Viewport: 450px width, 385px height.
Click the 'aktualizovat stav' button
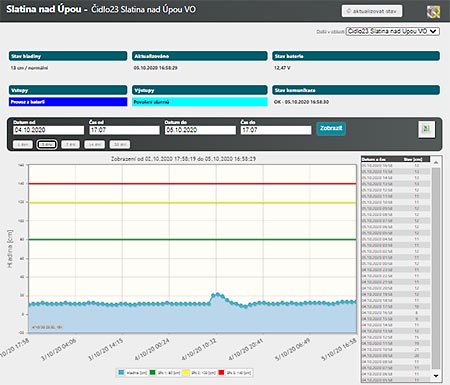[372, 11]
